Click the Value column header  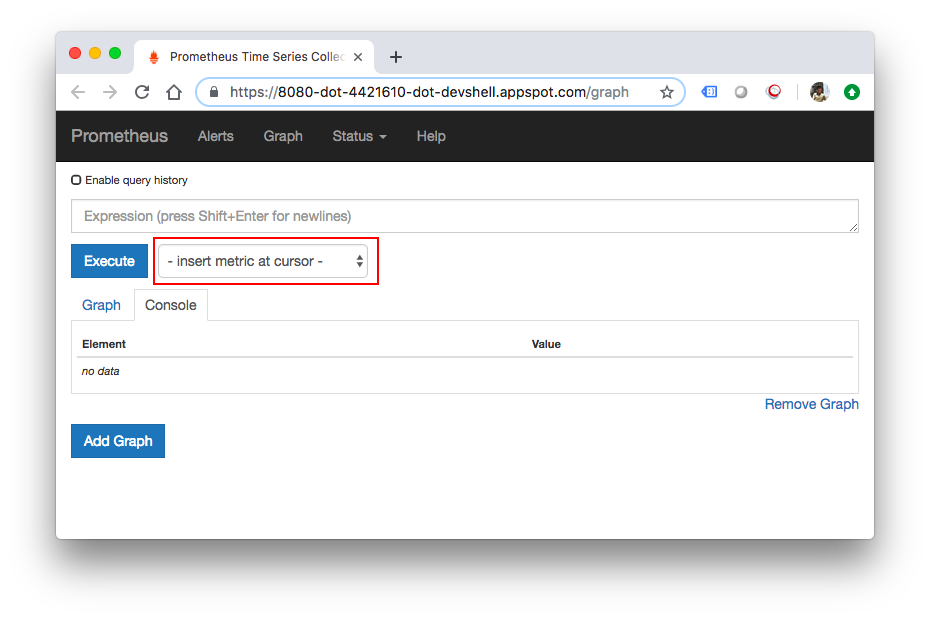coord(546,344)
